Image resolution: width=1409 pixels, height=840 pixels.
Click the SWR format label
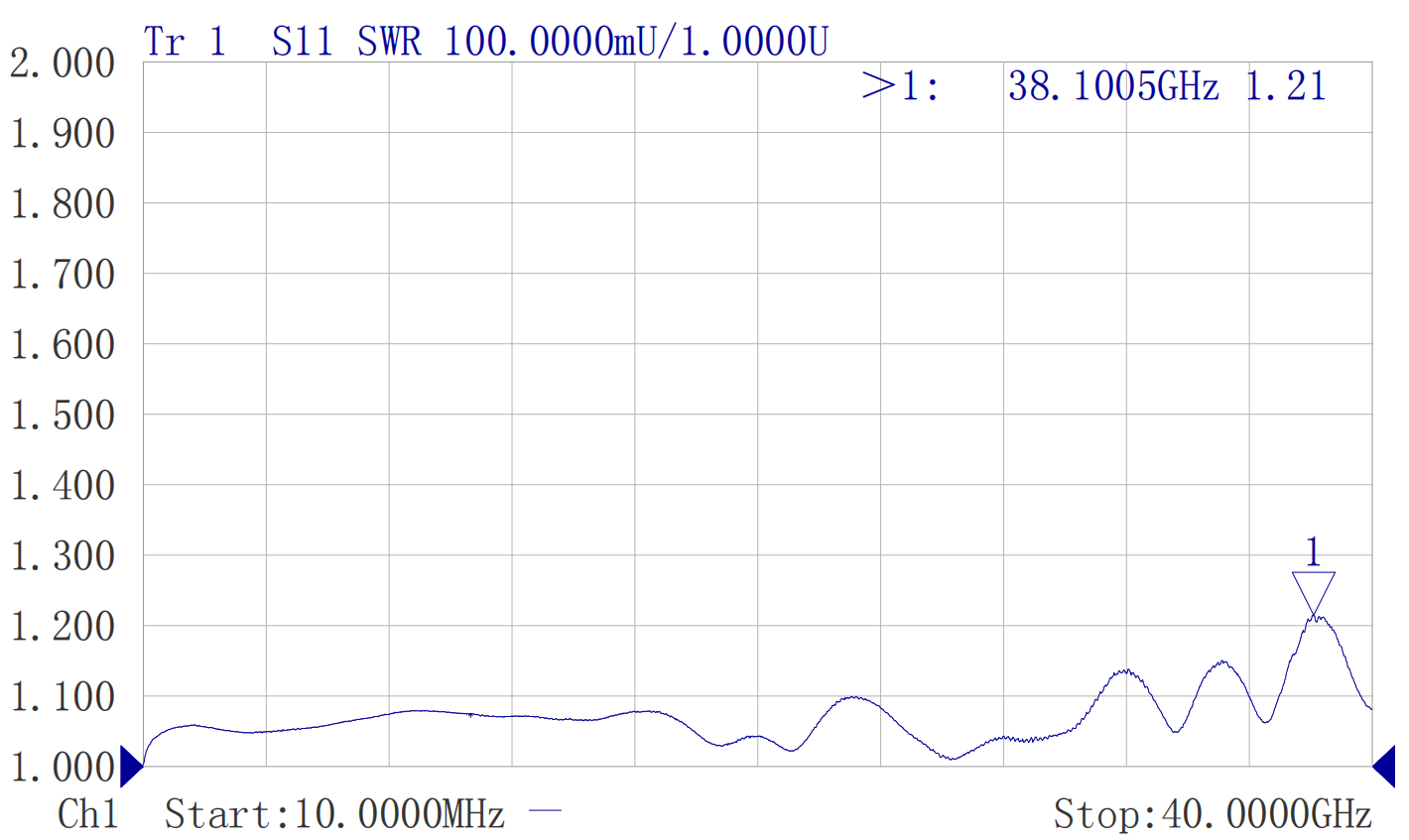pyautogui.click(x=389, y=42)
